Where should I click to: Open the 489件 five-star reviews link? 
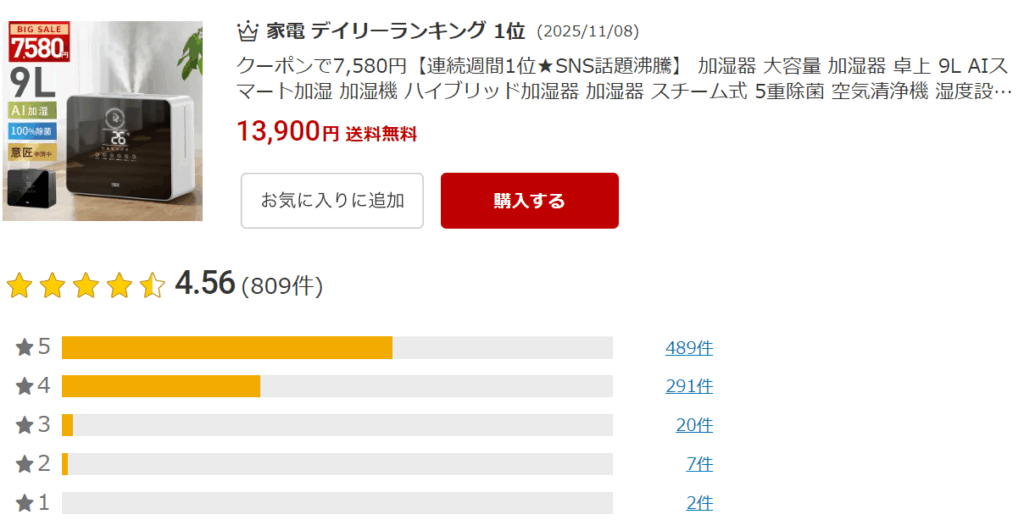click(x=689, y=348)
